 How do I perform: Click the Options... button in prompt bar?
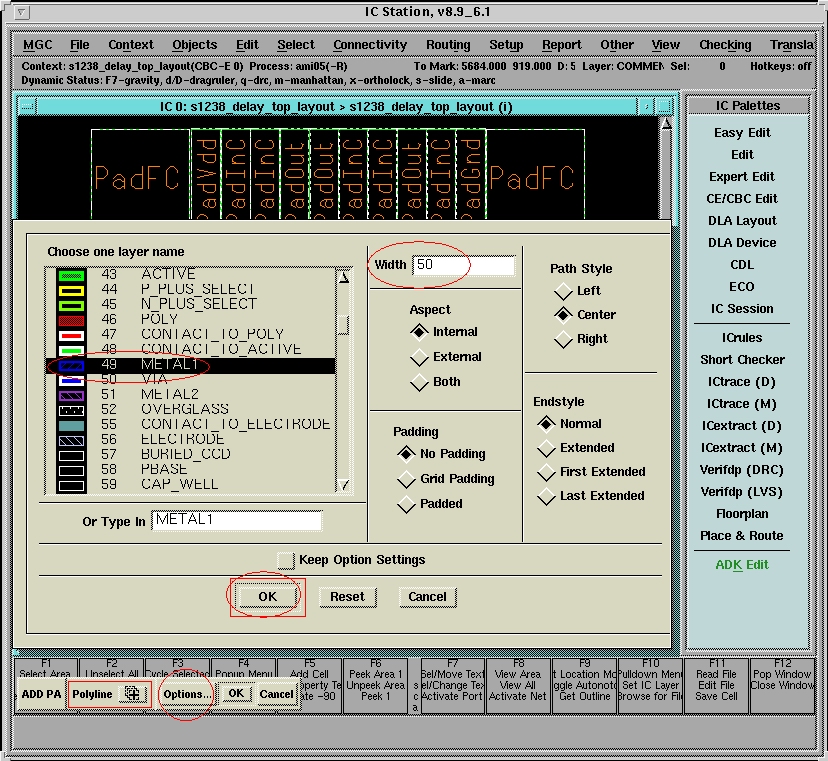tap(187, 694)
